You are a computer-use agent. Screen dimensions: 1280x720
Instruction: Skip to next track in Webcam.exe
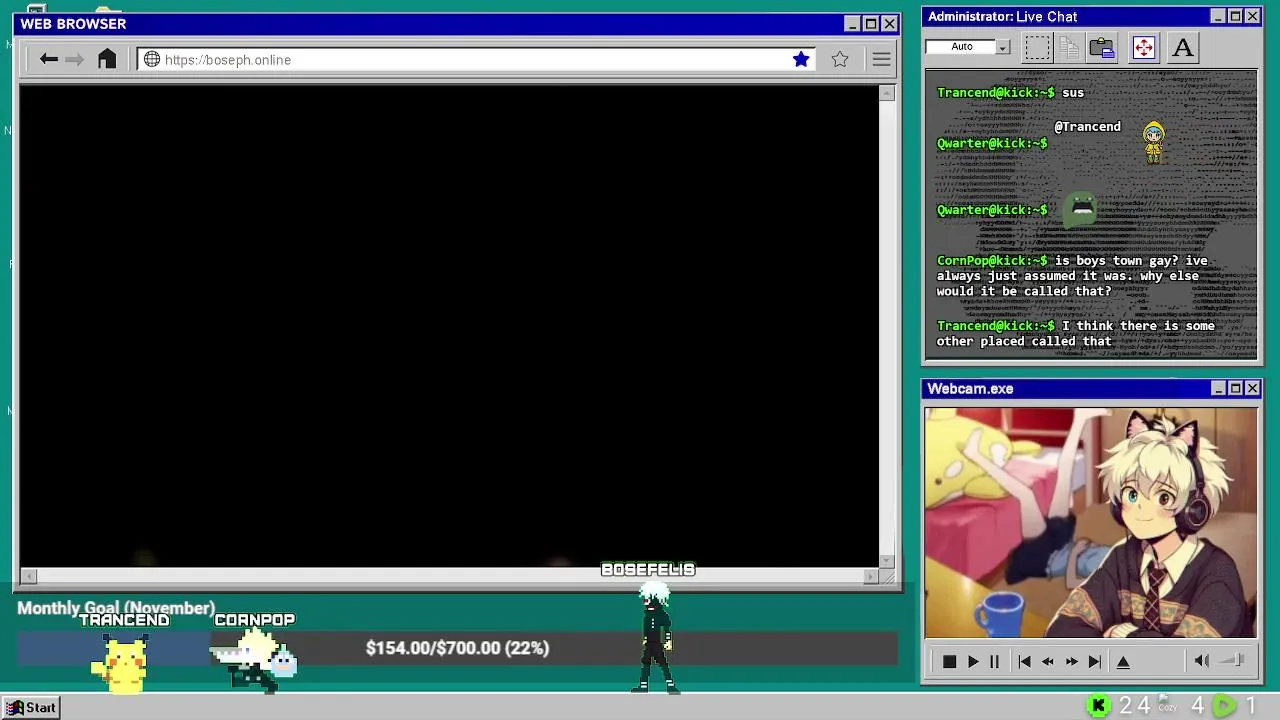(1094, 661)
